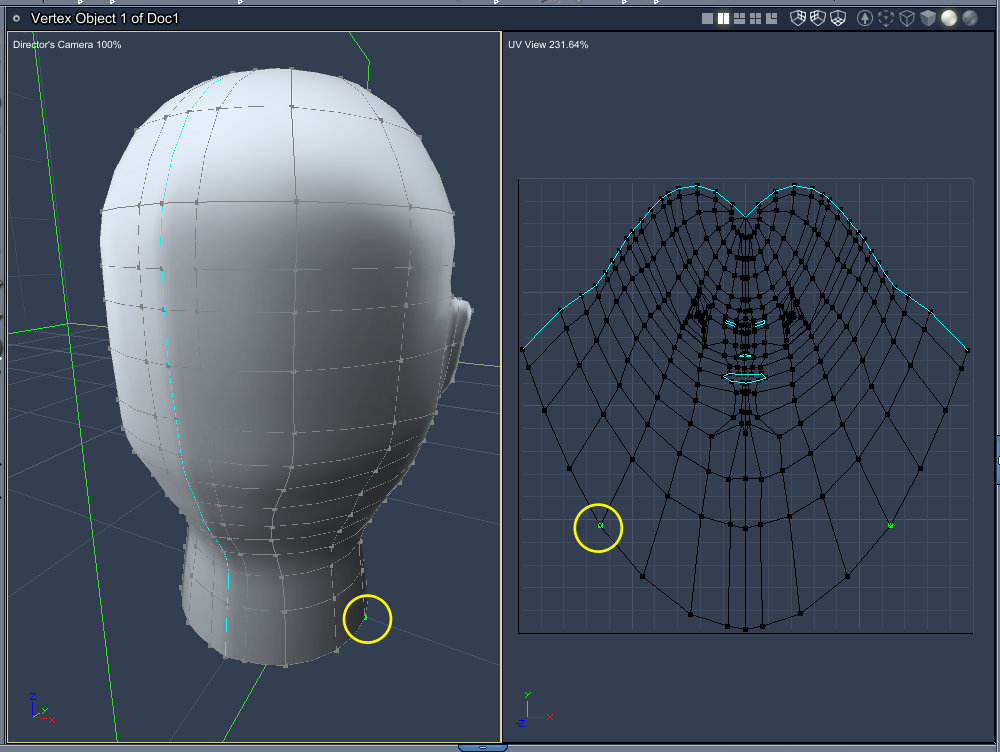This screenshot has height=752, width=1000.
Task: Click the small circle beside Vertex Object title
Action: 17,18
